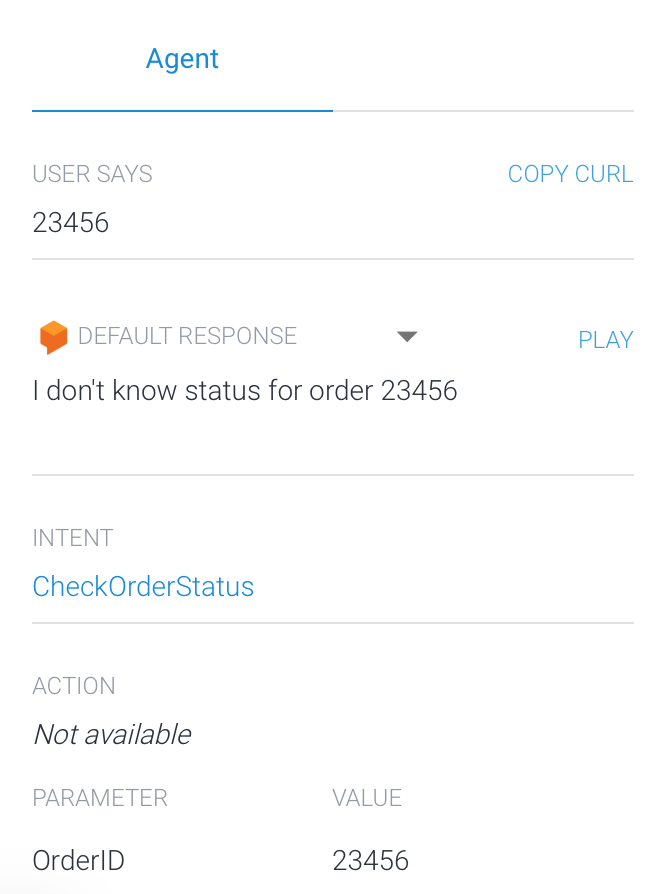Image resolution: width=664 pixels, height=894 pixels.
Task: Click the blank area below the response text
Action: pos(333,440)
